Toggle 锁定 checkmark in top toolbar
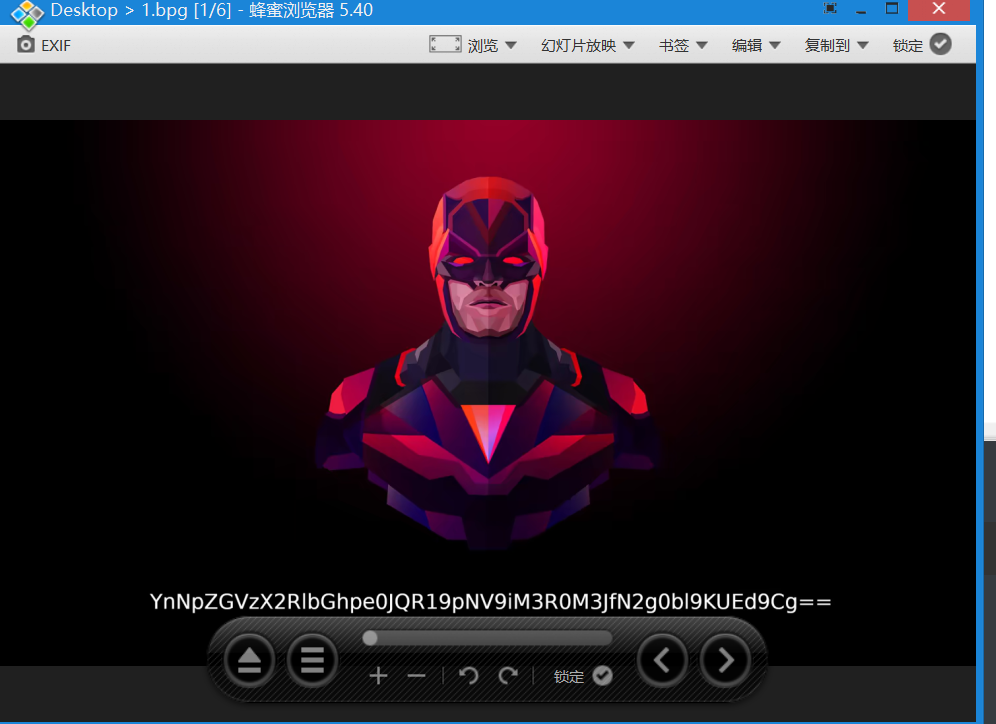The width and height of the screenshot is (996, 724). (x=940, y=44)
